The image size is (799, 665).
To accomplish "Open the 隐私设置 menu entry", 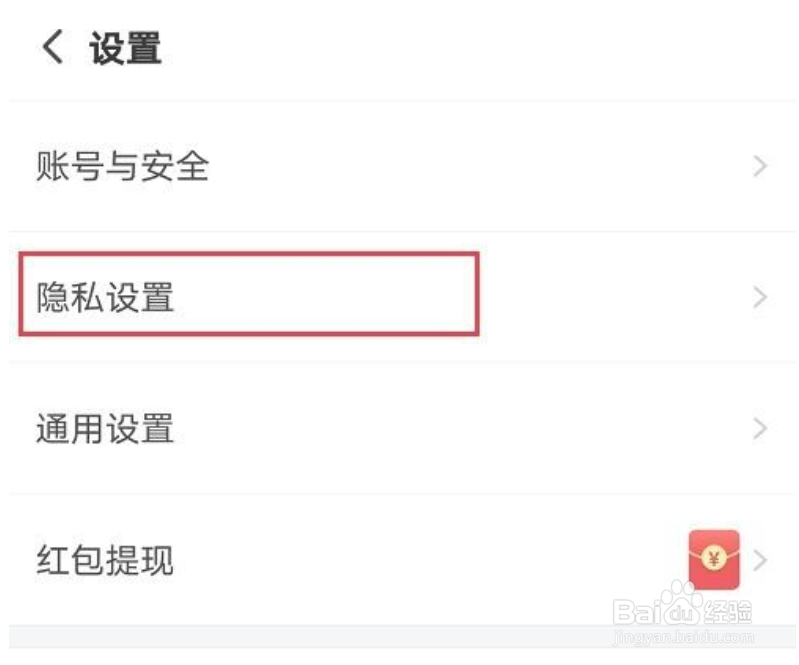I will pos(105,298).
